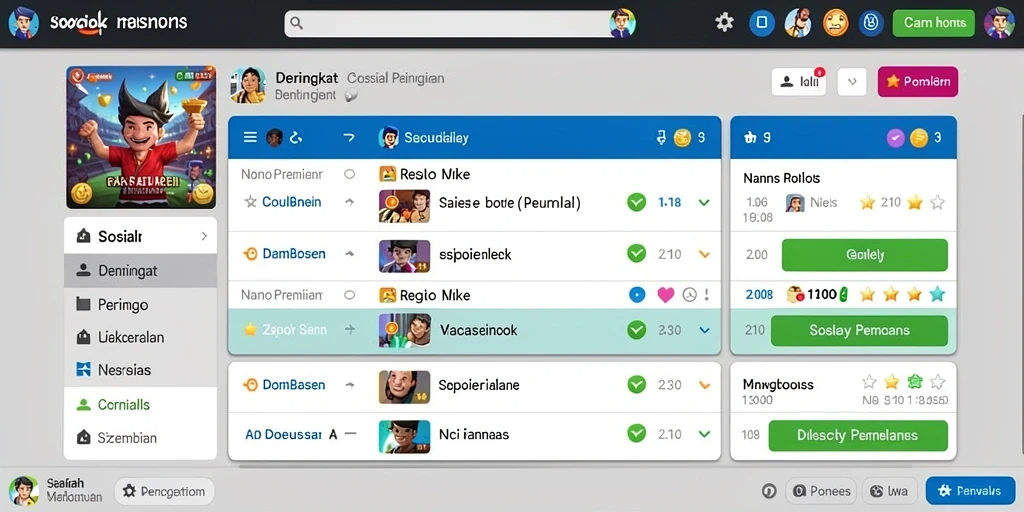
Task: Click the green star in Mnkgtooiss card
Action: click(915, 381)
